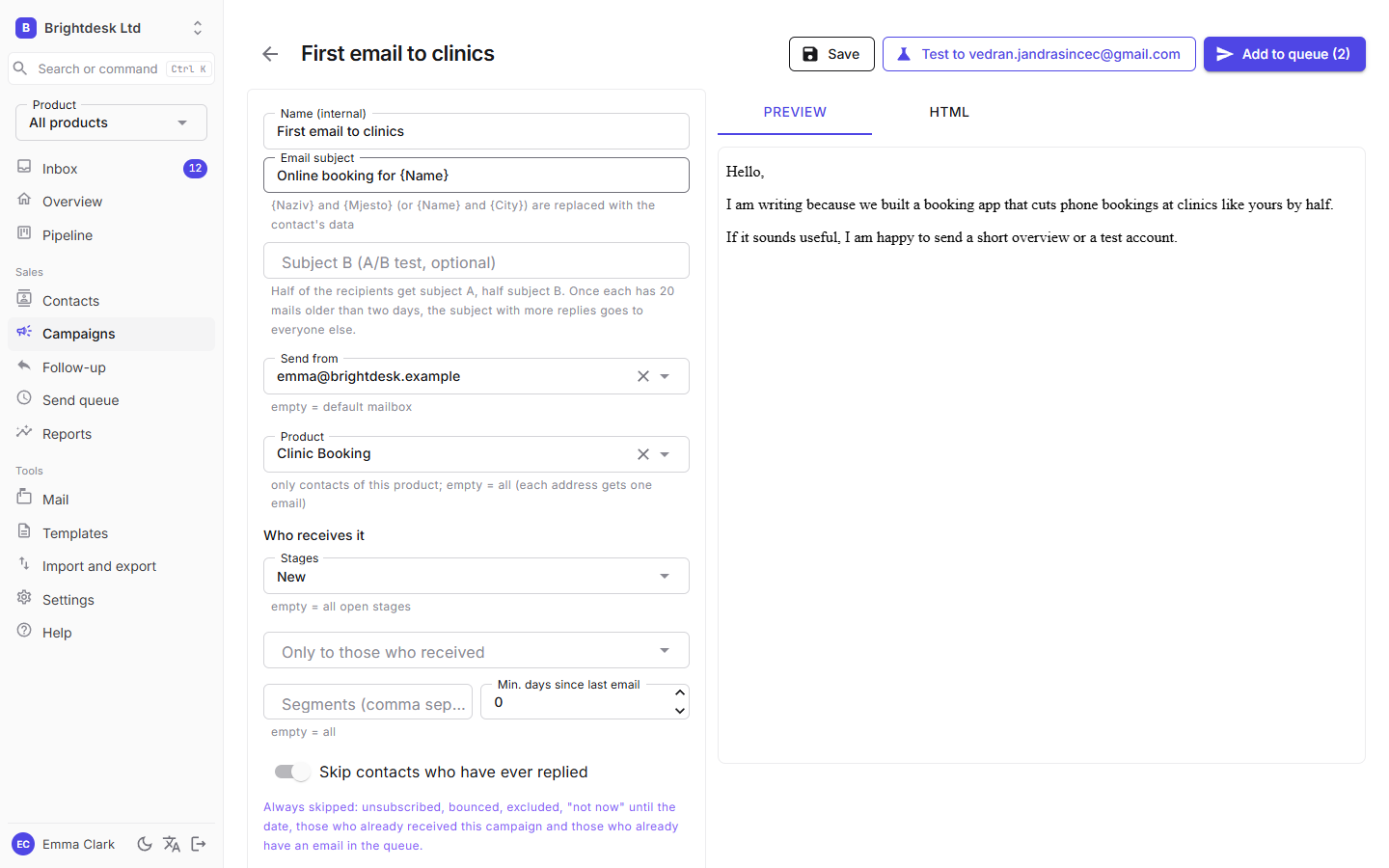Screen dimensions: 1389x868
Task: Open Emma Clark user profile
Action: 64,844
